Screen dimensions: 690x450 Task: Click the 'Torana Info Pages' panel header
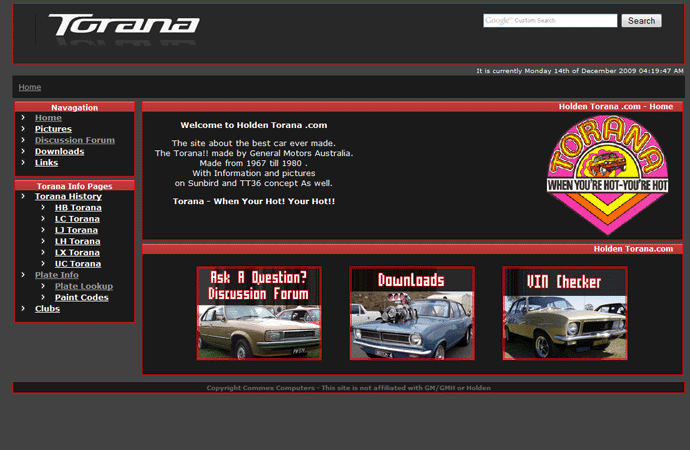coord(74,186)
